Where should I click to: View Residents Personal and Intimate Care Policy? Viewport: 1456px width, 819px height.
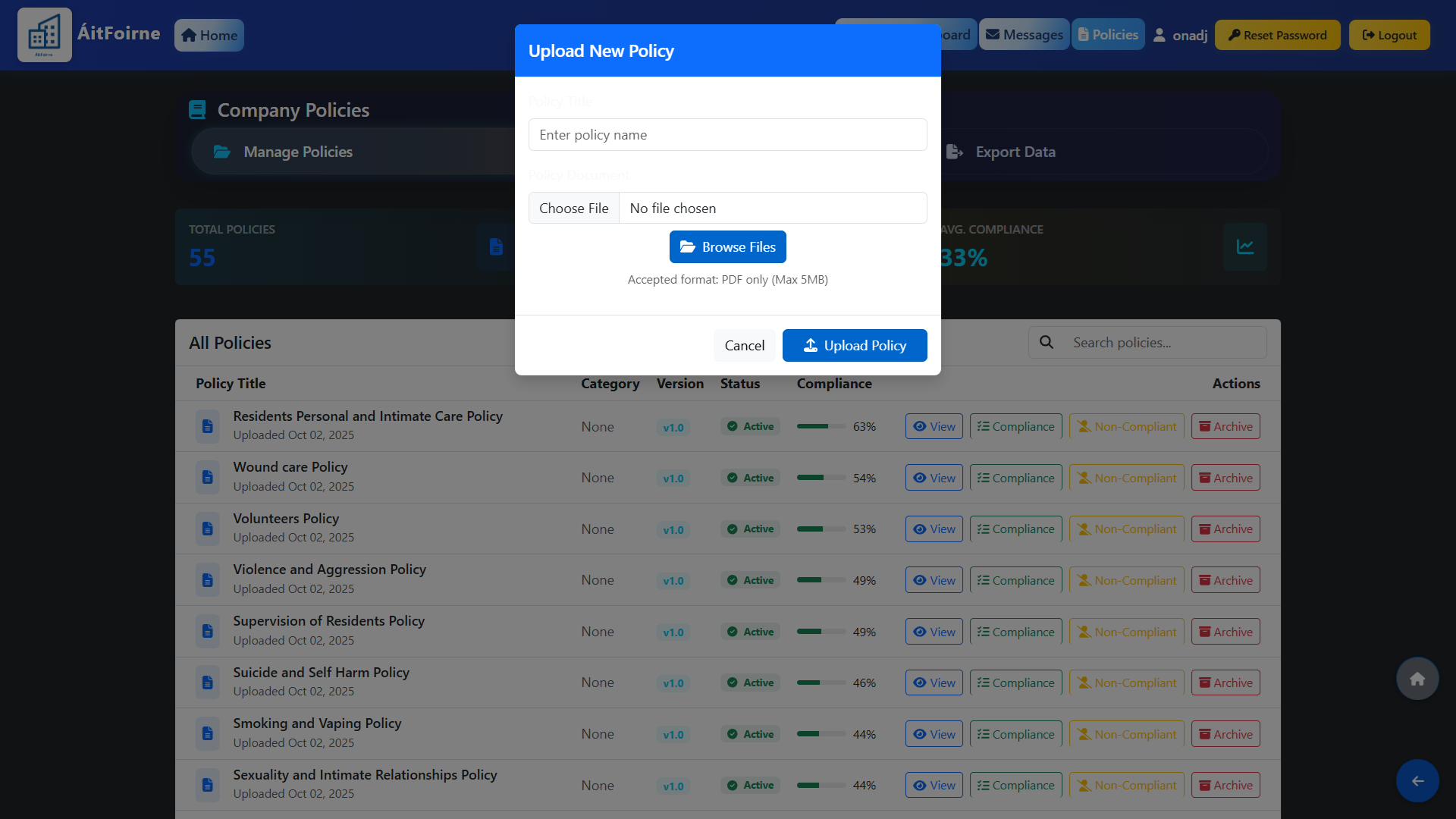coord(934,426)
